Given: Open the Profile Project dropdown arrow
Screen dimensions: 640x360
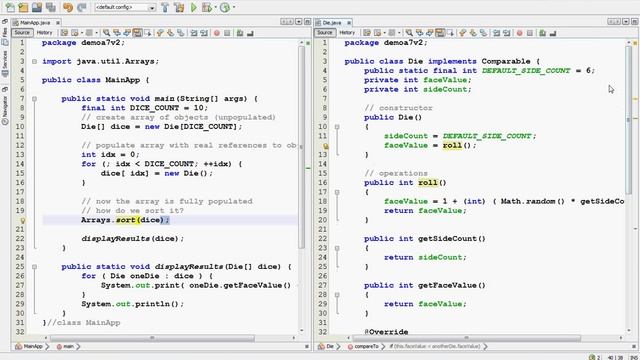Looking at the screenshot, I should point(234,7).
